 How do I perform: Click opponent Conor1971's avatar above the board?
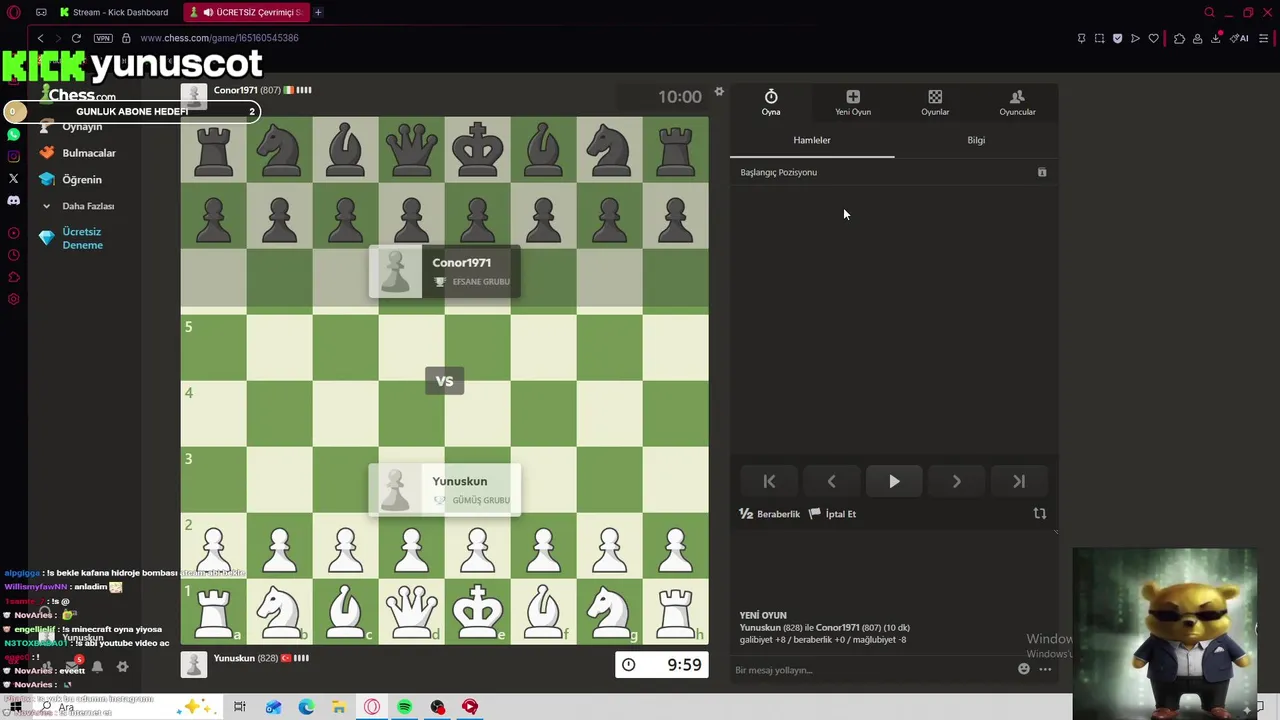point(194,96)
